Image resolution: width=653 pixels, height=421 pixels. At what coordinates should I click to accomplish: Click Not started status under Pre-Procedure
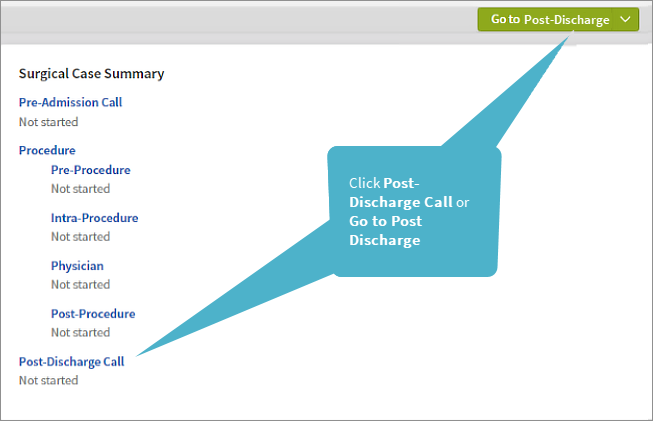point(80,189)
